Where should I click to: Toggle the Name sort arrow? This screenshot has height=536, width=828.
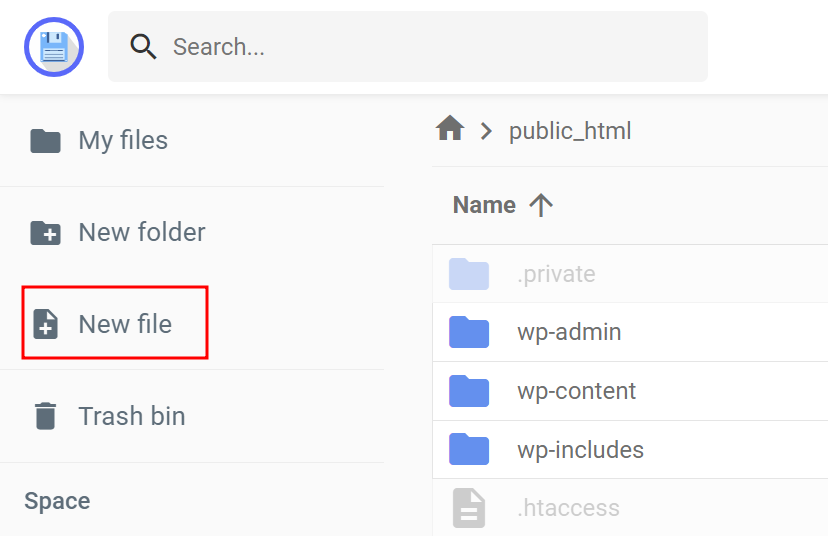[541, 205]
